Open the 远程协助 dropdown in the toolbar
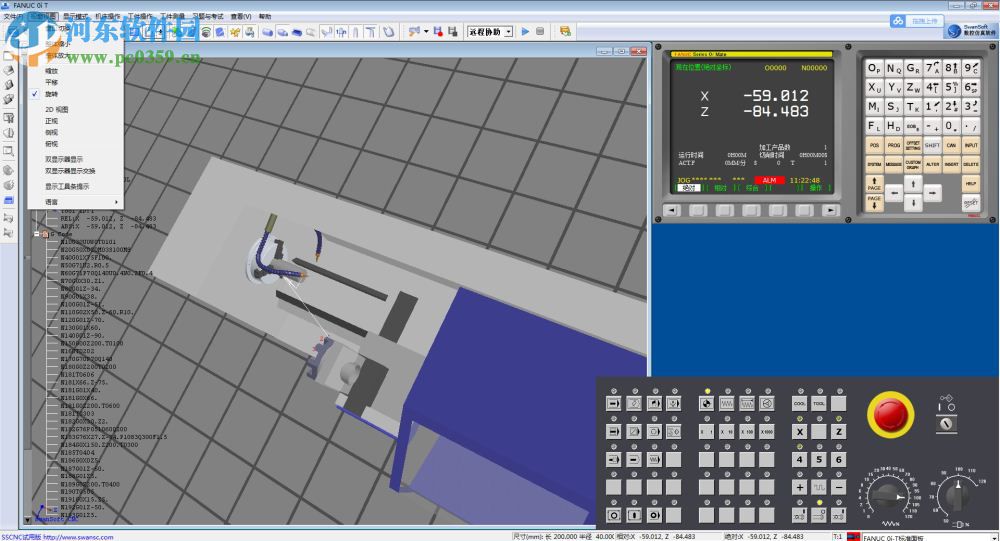This screenshot has height=541, width=1000. pyautogui.click(x=508, y=31)
